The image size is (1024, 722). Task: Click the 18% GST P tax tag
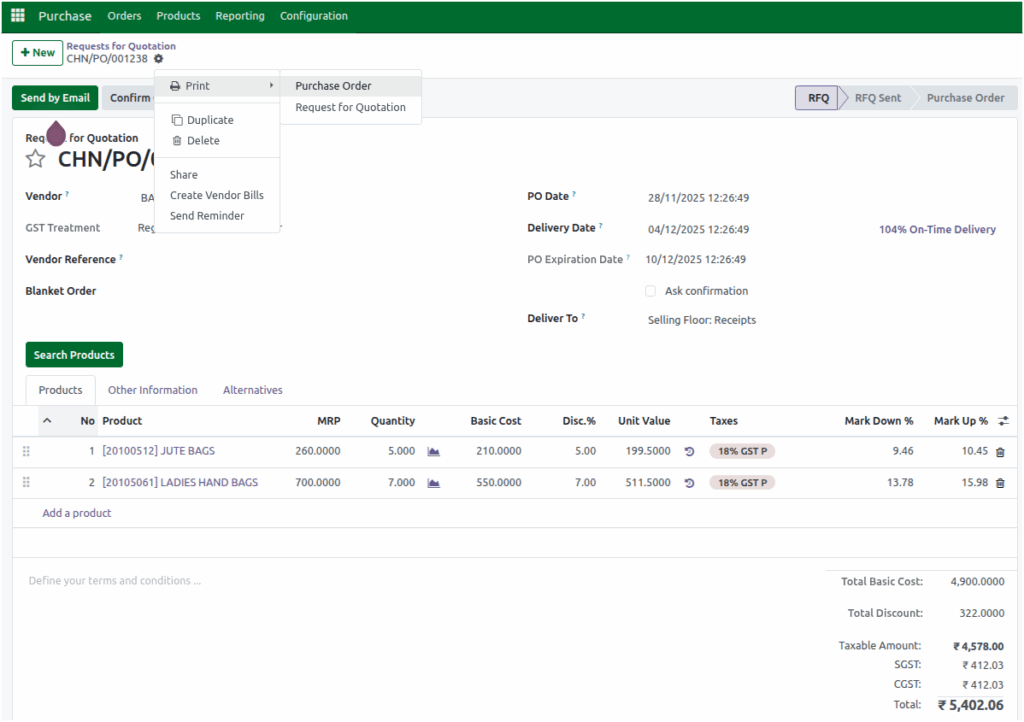click(741, 451)
